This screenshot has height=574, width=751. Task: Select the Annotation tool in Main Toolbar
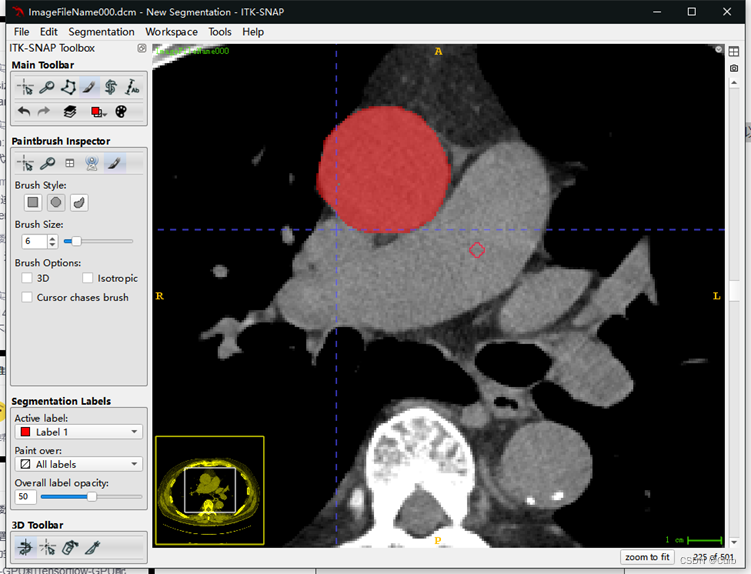[132, 88]
